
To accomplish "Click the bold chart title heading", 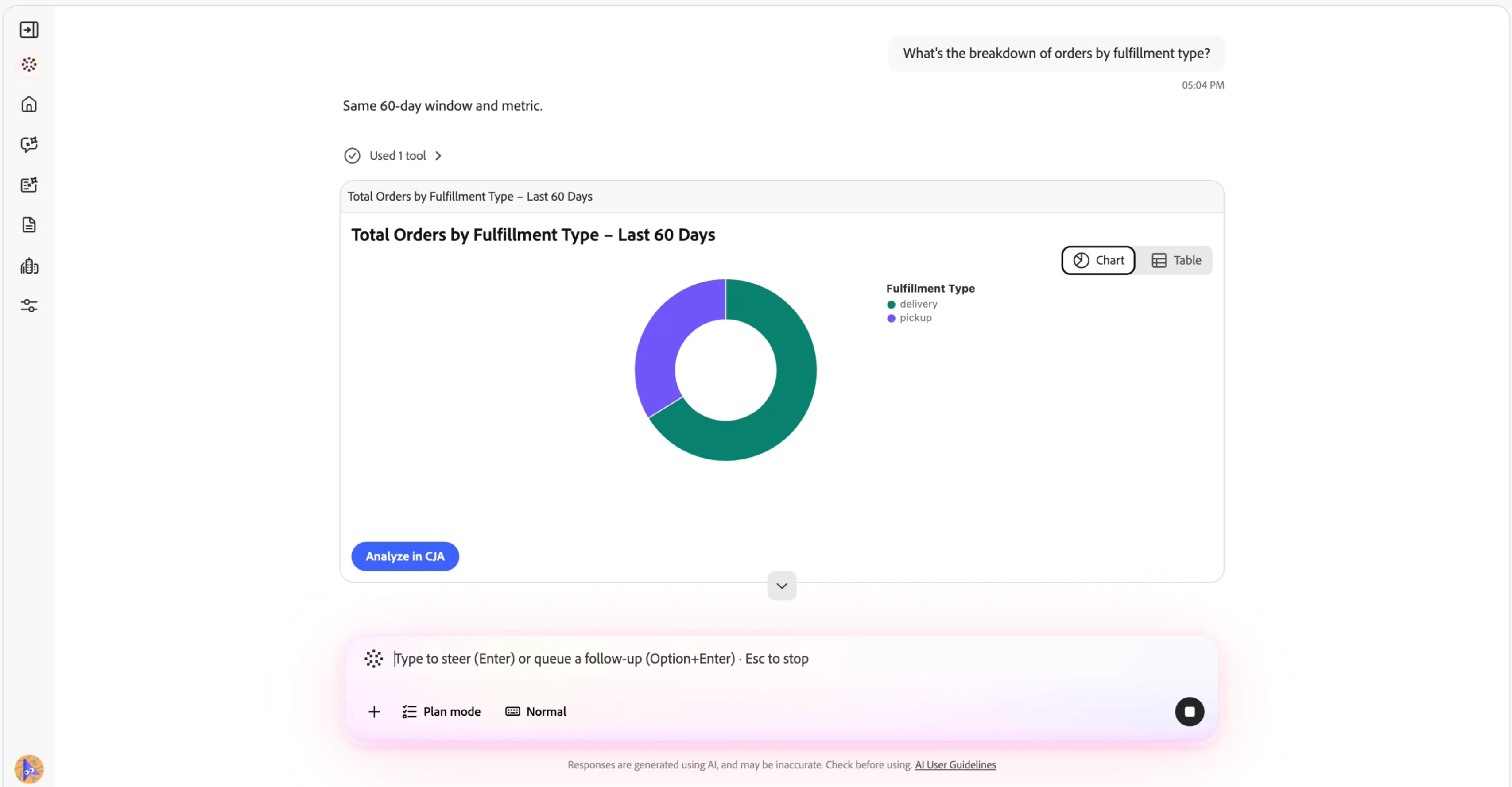I will click(x=533, y=235).
